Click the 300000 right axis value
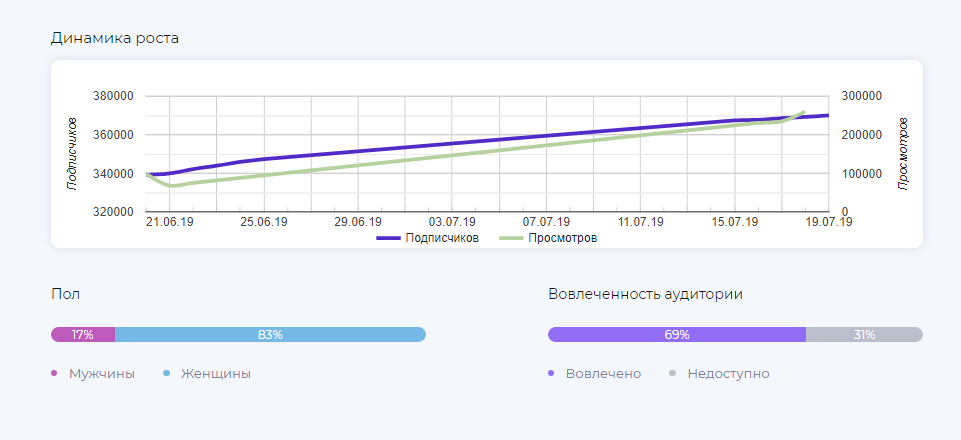Image resolution: width=961 pixels, height=440 pixels. 861,96
